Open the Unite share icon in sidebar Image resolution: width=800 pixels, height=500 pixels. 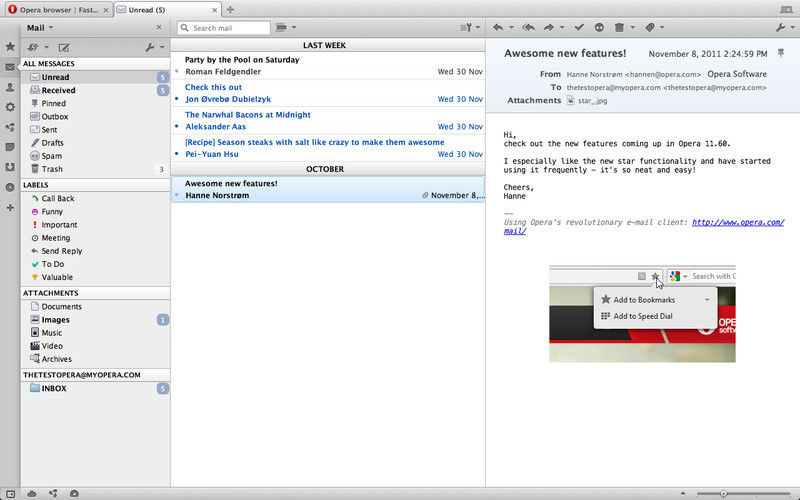pos(10,127)
